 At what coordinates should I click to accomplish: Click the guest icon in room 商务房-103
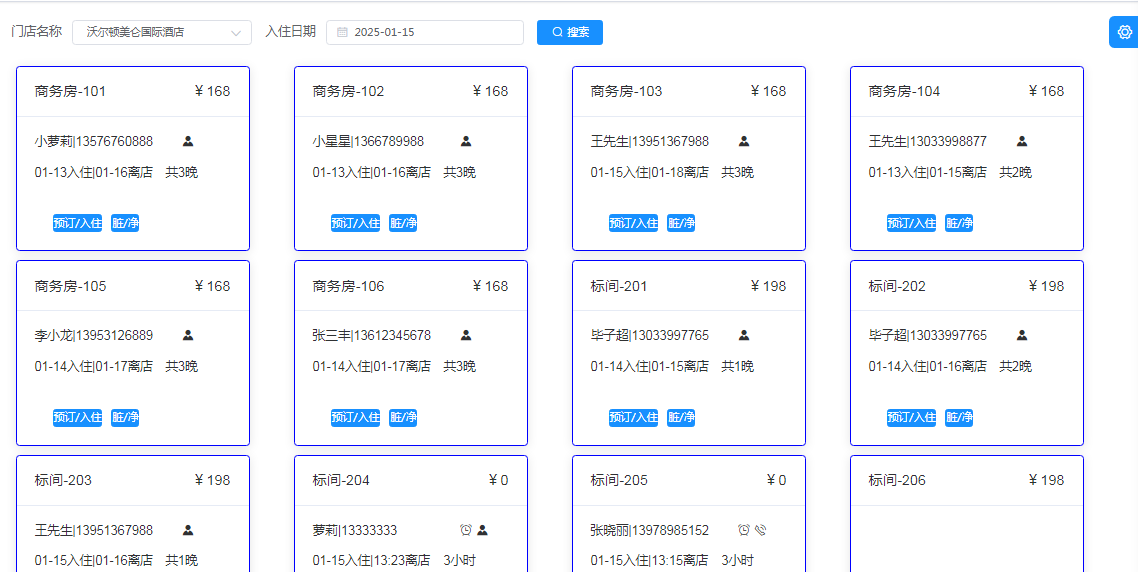coord(744,142)
